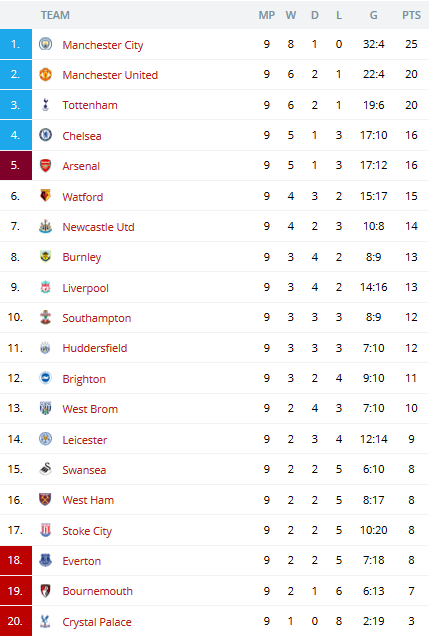Click the Liverpool club crest
The height and width of the screenshot is (636, 429).
coord(45,287)
